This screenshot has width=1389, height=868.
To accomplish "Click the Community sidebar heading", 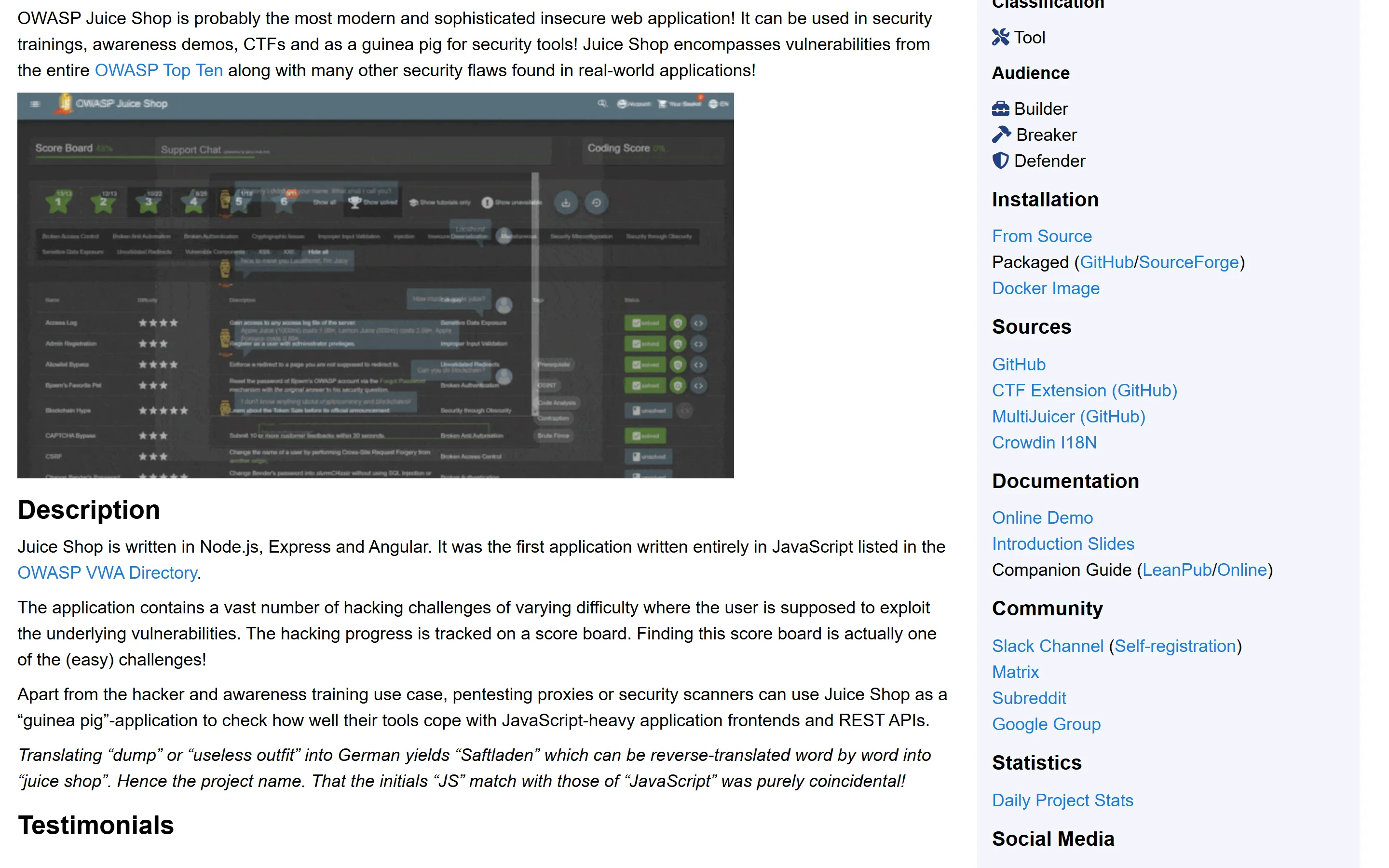I will click(1048, 608).
